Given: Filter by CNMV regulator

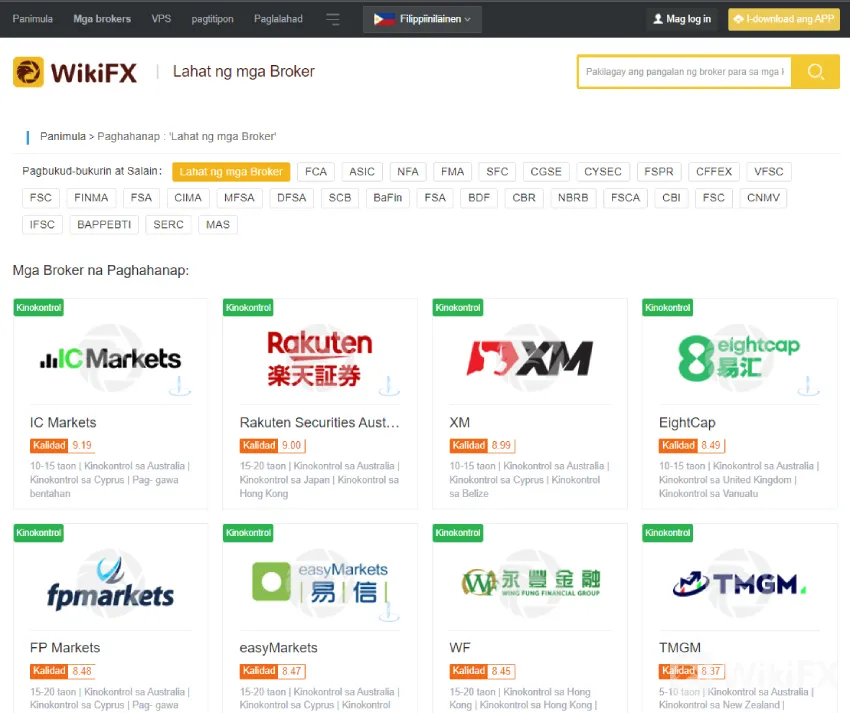Looking at the screenshot, I should click(763, 198).
